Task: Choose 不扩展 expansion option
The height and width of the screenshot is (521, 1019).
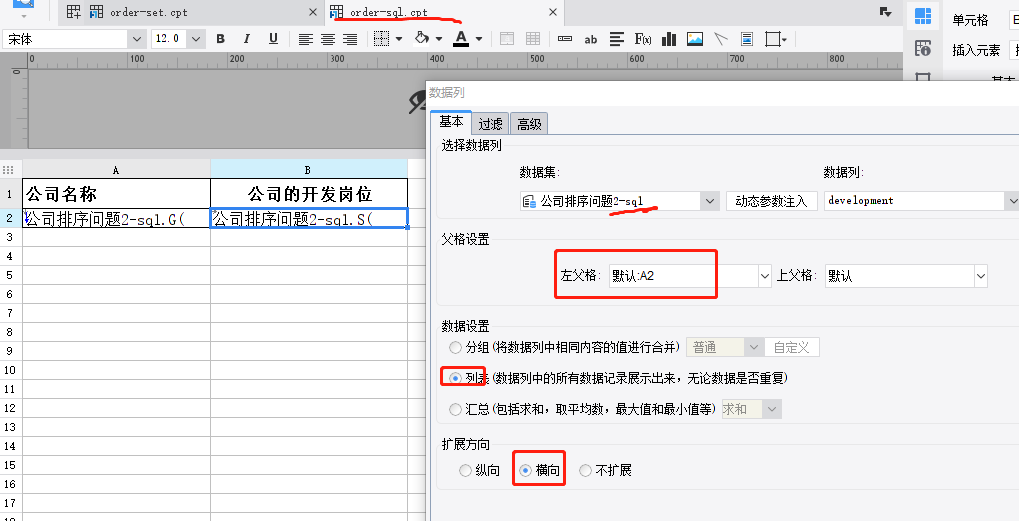Action: click(x=585, y=470)
